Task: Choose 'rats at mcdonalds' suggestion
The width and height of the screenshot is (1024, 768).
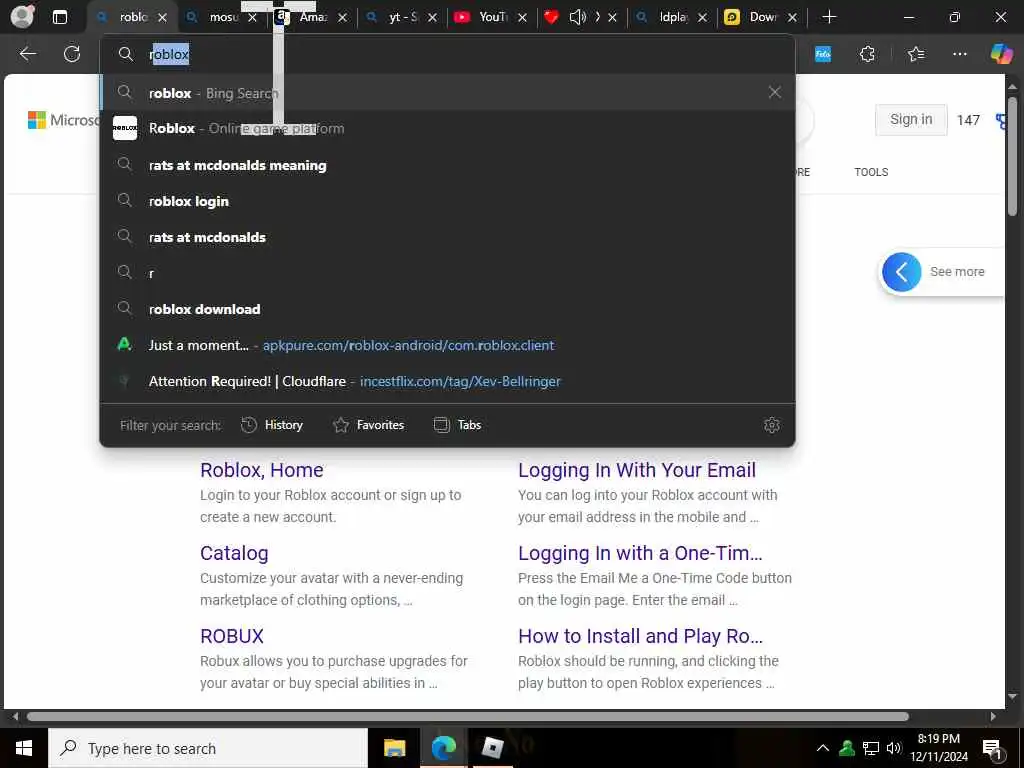Action: click(447, 237)
